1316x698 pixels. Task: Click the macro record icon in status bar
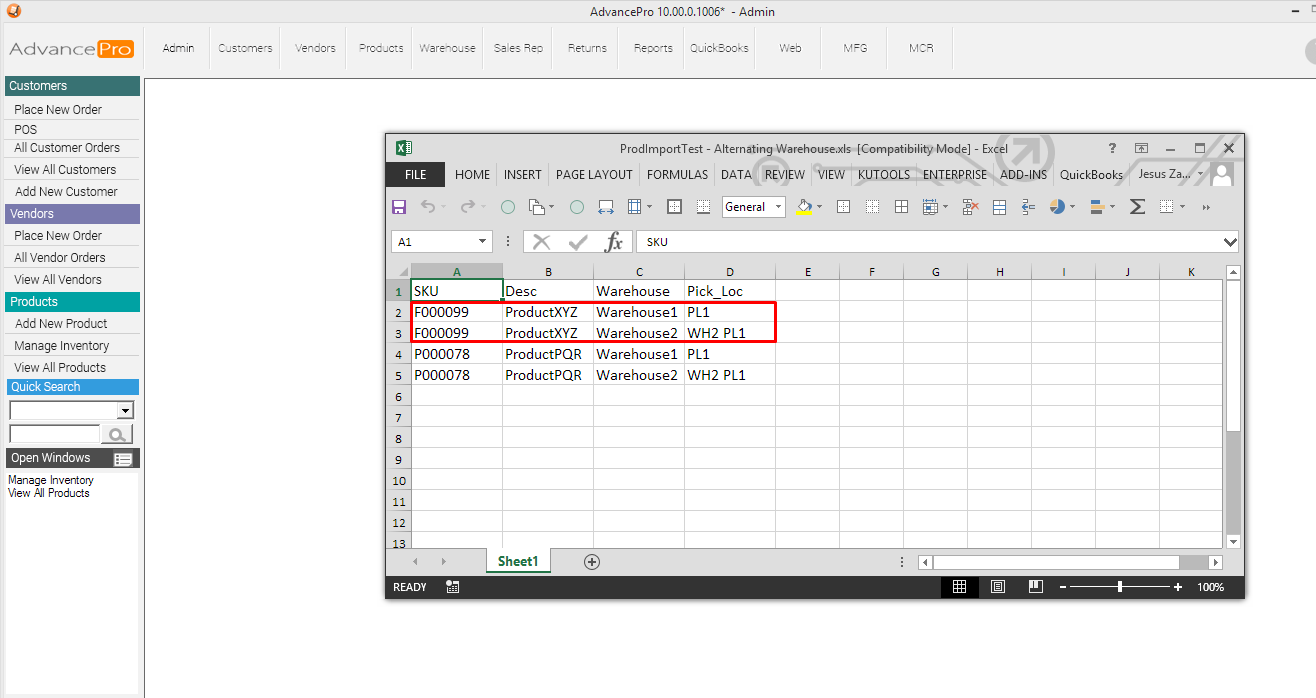point(453,587)
